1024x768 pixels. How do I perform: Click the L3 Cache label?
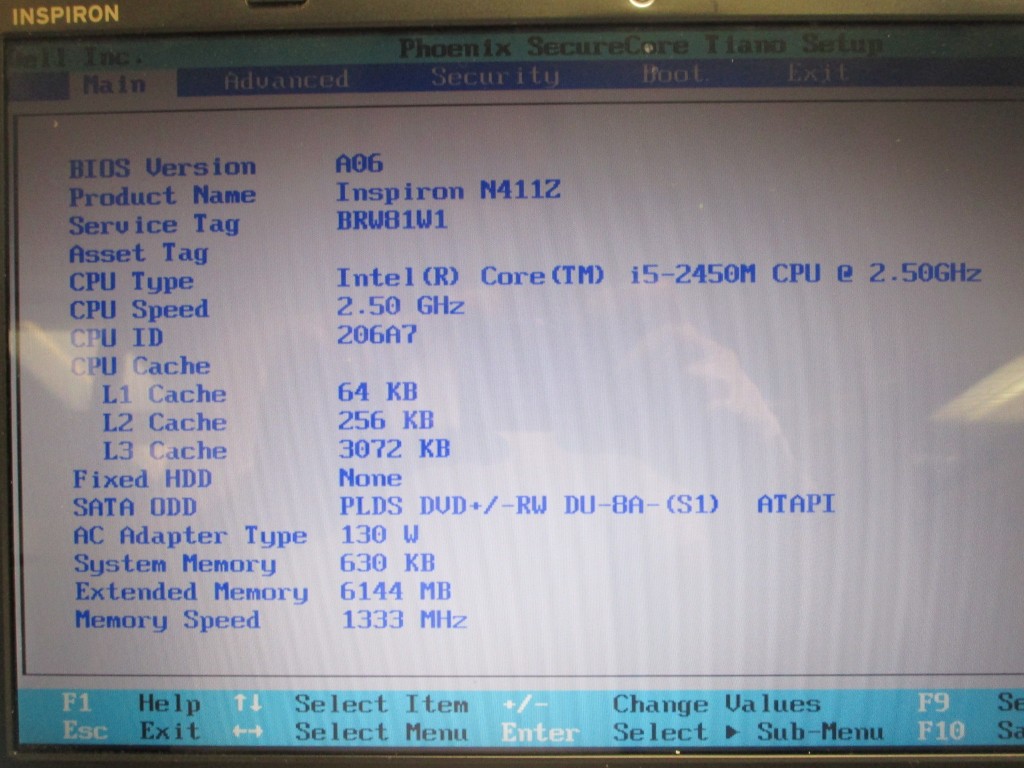(x=165, y=451)
